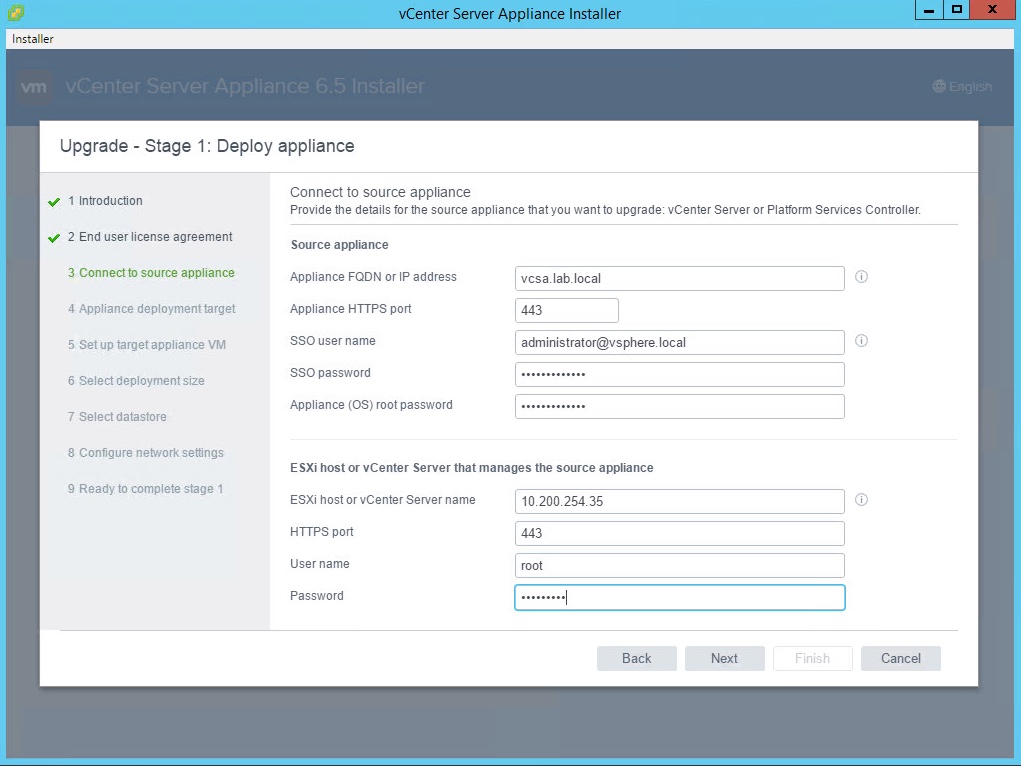The height and width of the screenshot is (766, 1021).
Task: Click the SSO password field
Action: (679, 374)
